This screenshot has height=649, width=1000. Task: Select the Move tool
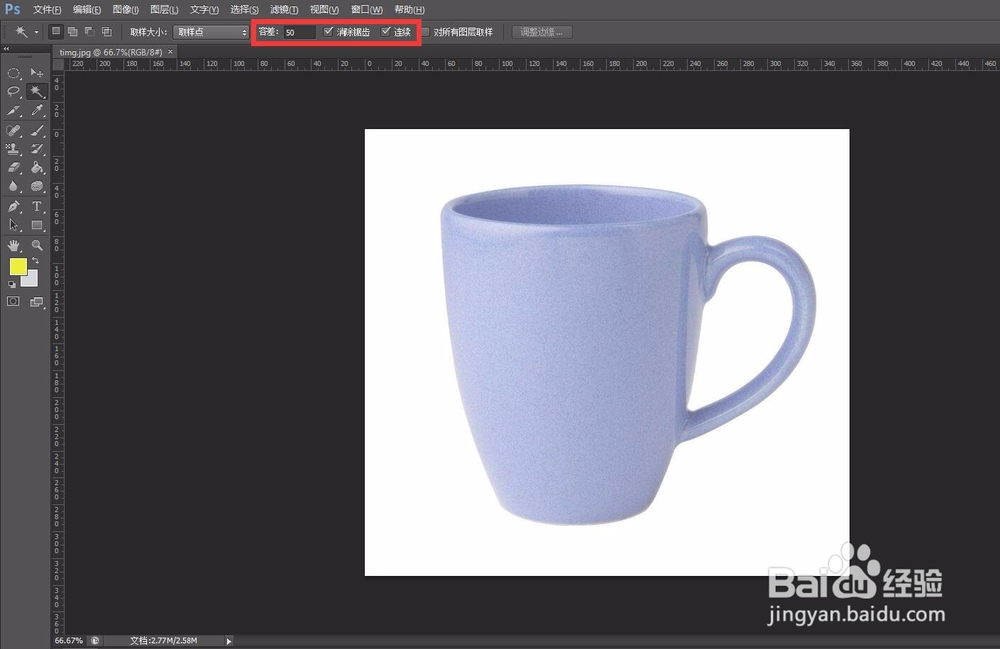(x=37, y=73)
